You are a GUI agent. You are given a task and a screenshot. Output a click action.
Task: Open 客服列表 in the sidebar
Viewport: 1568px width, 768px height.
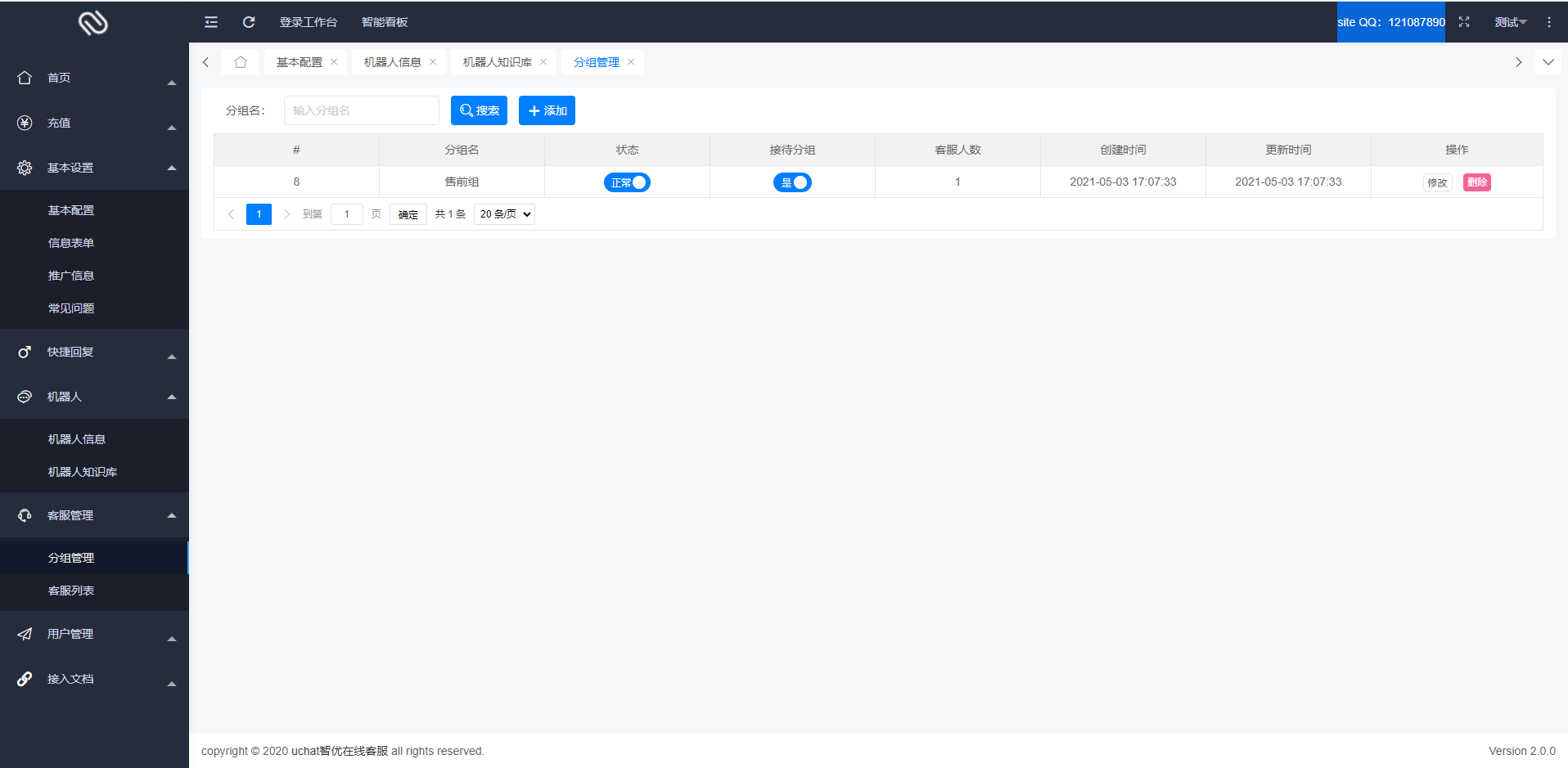coord(71,591)
